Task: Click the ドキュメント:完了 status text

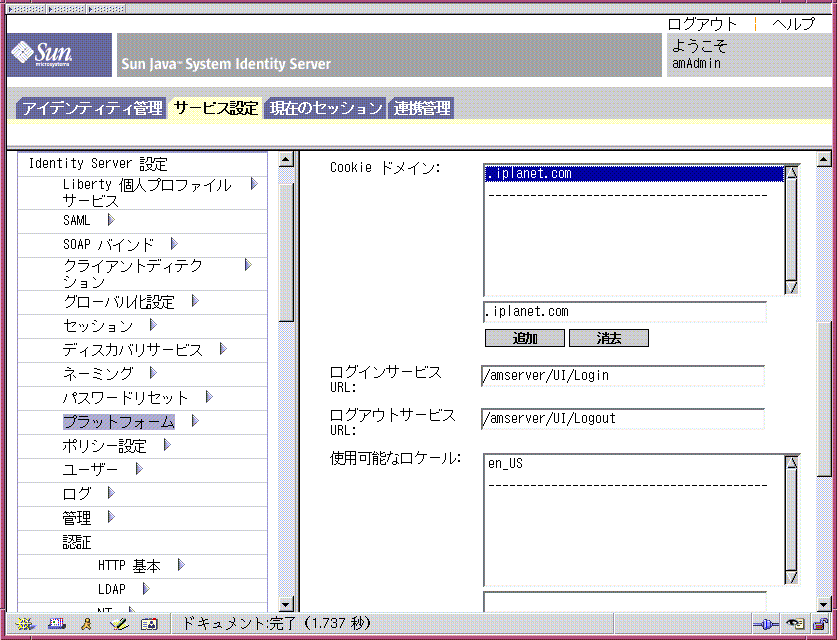Action: click(276, 623)
